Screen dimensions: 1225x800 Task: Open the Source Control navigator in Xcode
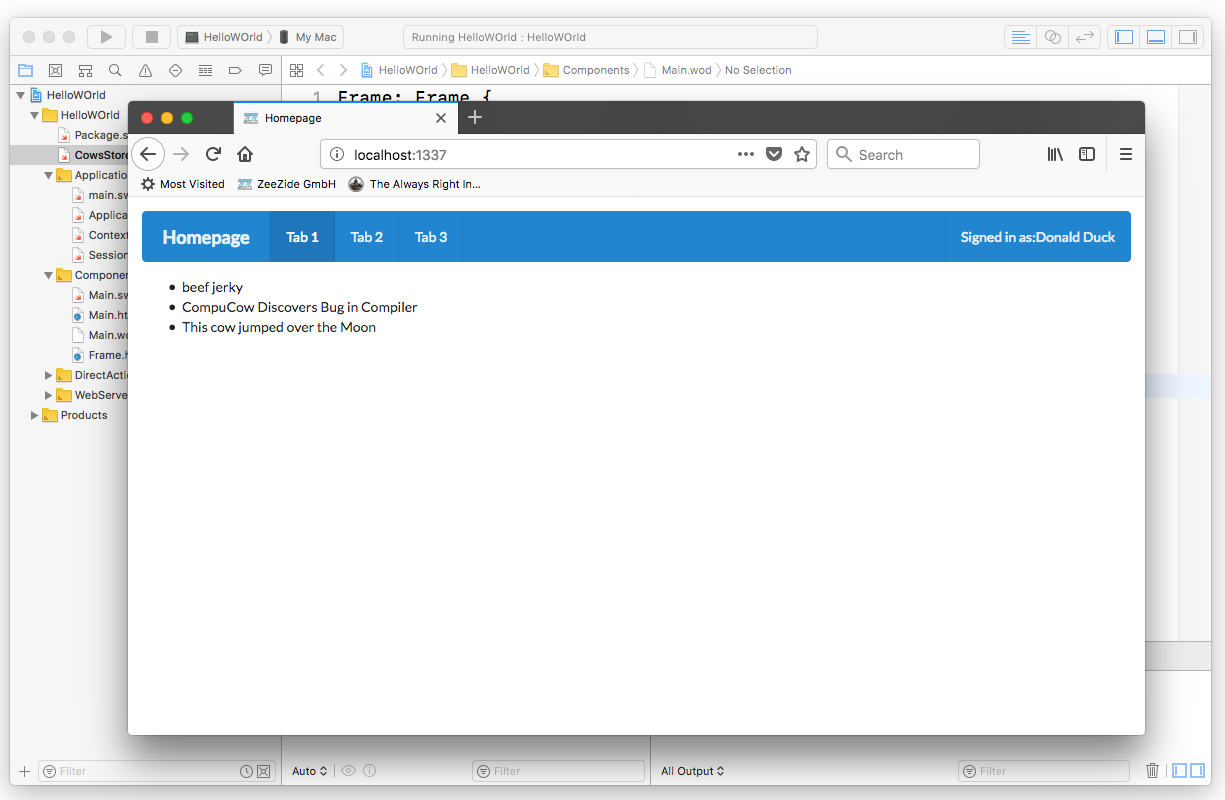click(56, 70)
